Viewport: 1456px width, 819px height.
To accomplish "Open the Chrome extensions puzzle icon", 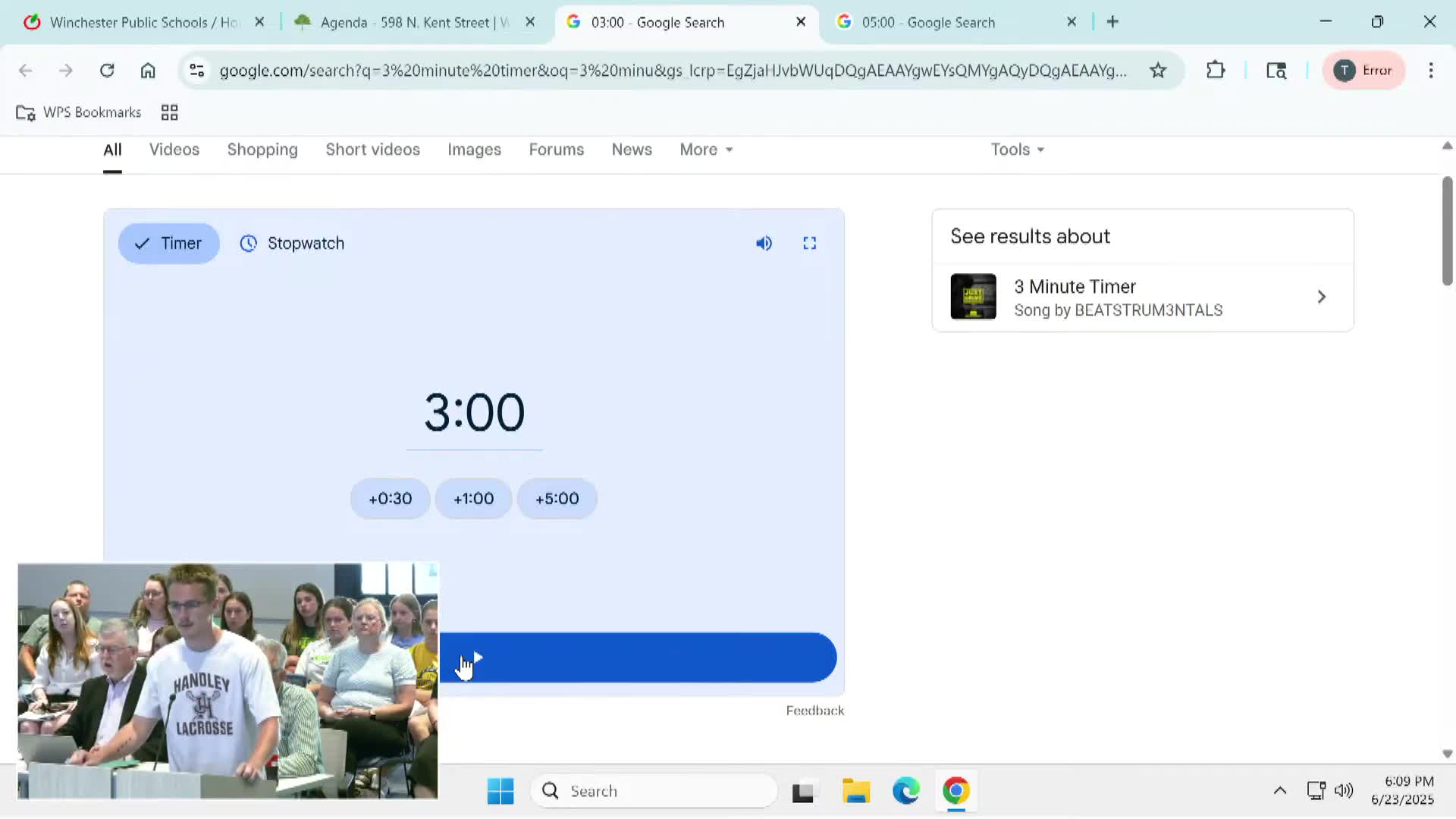I will point(1215,71).
